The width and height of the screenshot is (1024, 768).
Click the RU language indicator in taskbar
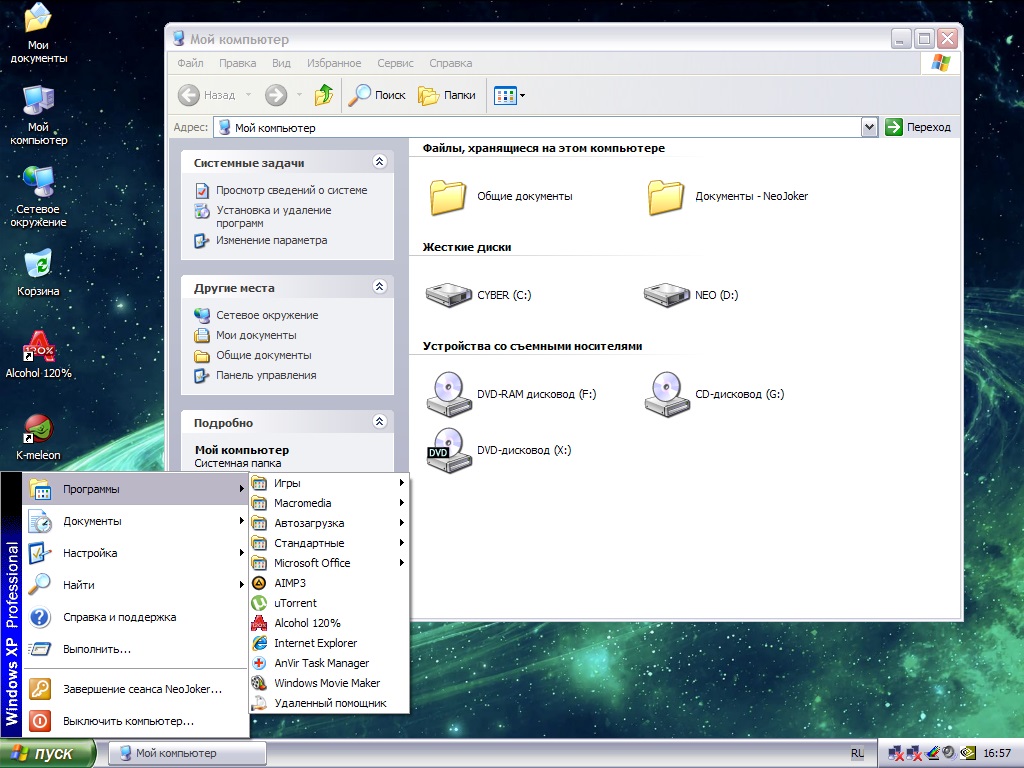857,753
